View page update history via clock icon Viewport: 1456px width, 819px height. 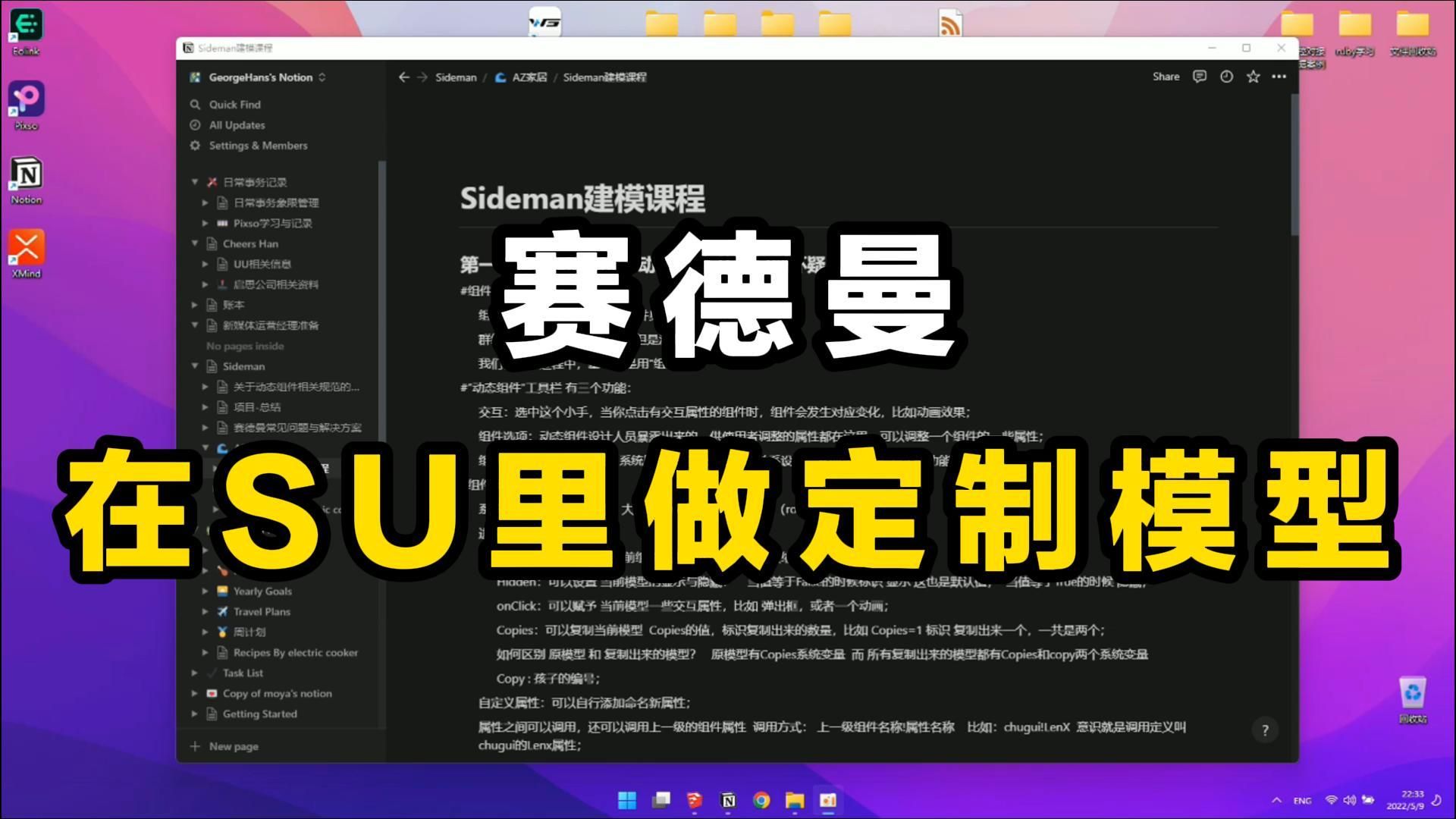click(x=1225, y=77)
